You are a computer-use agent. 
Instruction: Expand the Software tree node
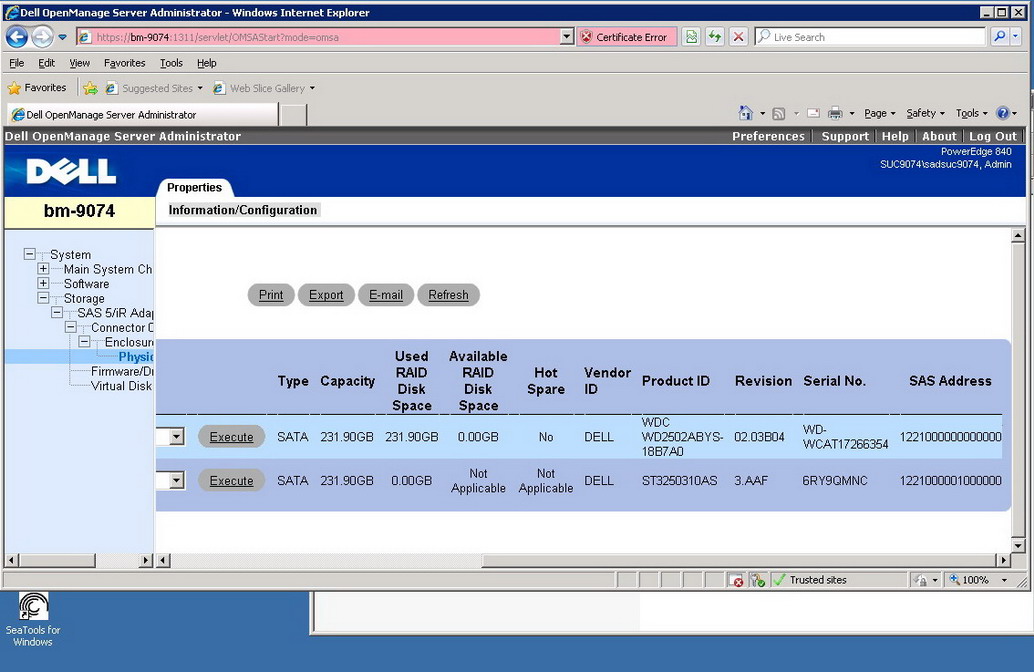pyautogui.click(x=43, y=283)
